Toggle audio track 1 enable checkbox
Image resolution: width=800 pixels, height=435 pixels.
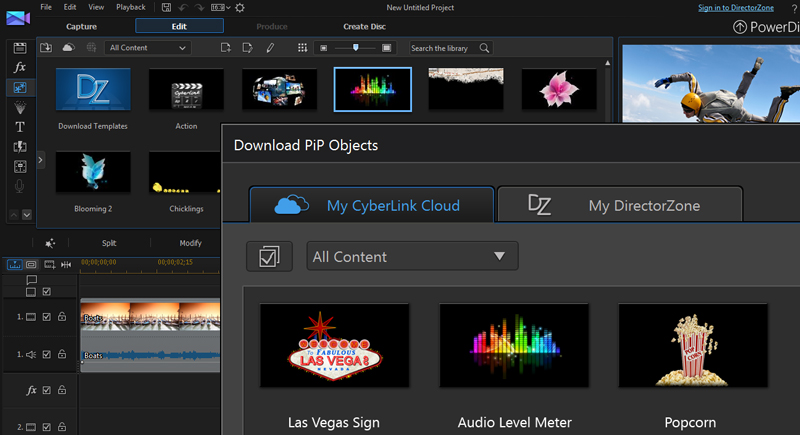(x=46, y=354)
